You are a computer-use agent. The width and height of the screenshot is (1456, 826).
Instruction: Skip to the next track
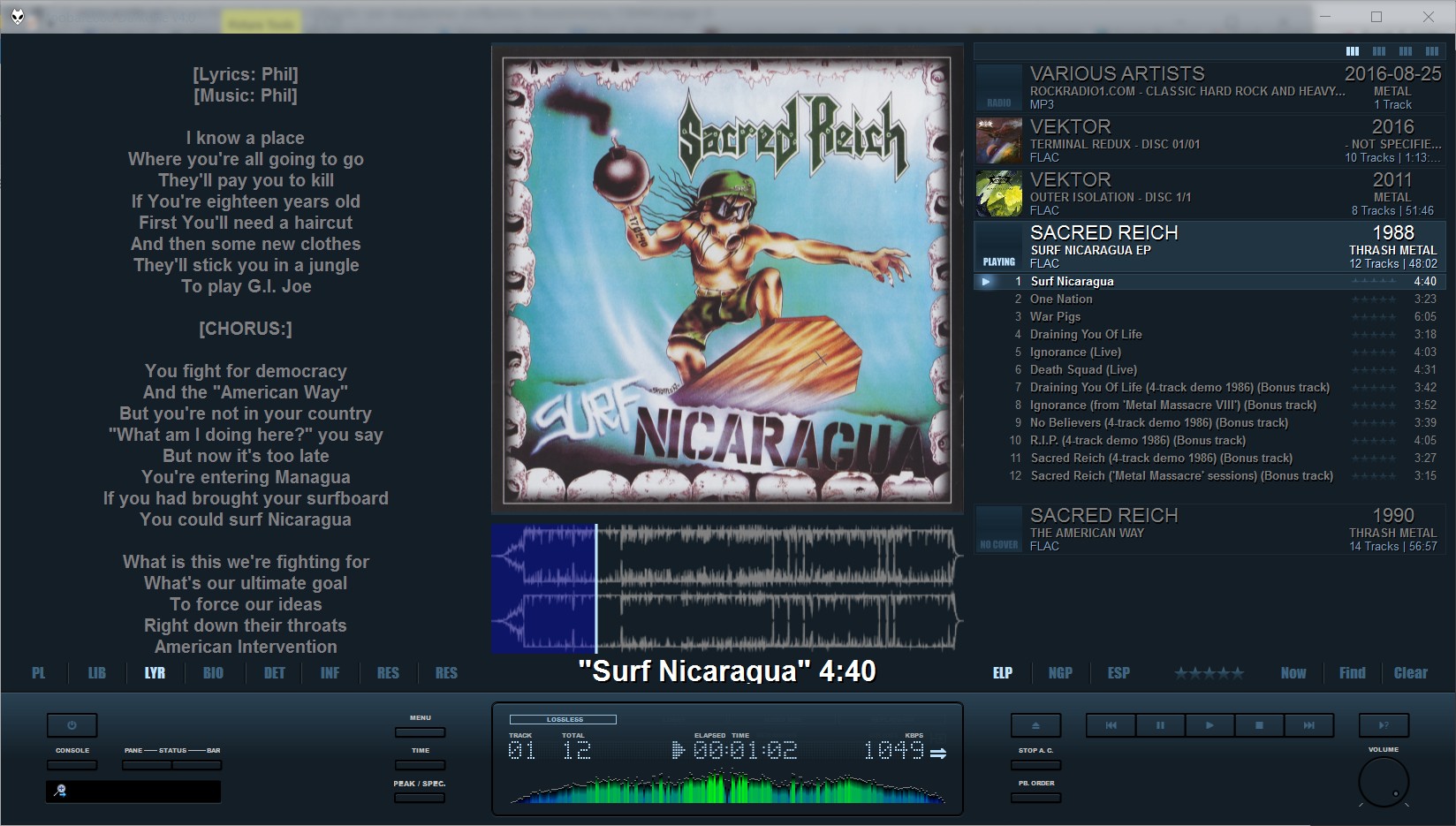(x=1308, y=725)
